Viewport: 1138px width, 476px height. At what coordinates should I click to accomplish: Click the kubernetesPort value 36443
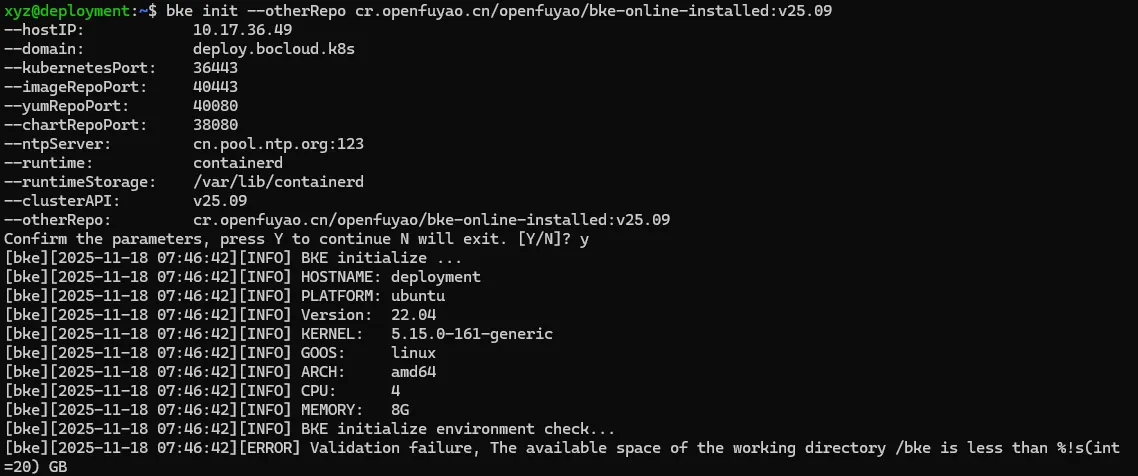[215, 67]
